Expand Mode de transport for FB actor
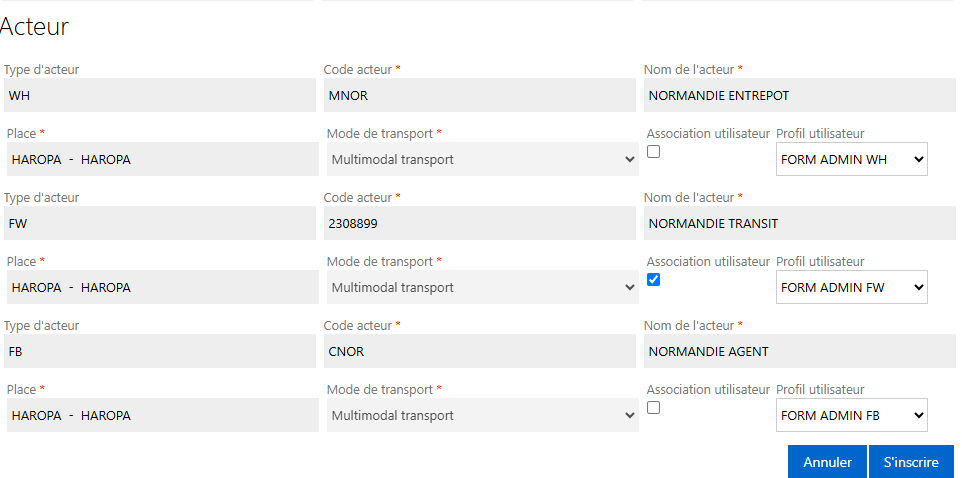The width and height of the screenshot is (962, 478). point(482,415)
